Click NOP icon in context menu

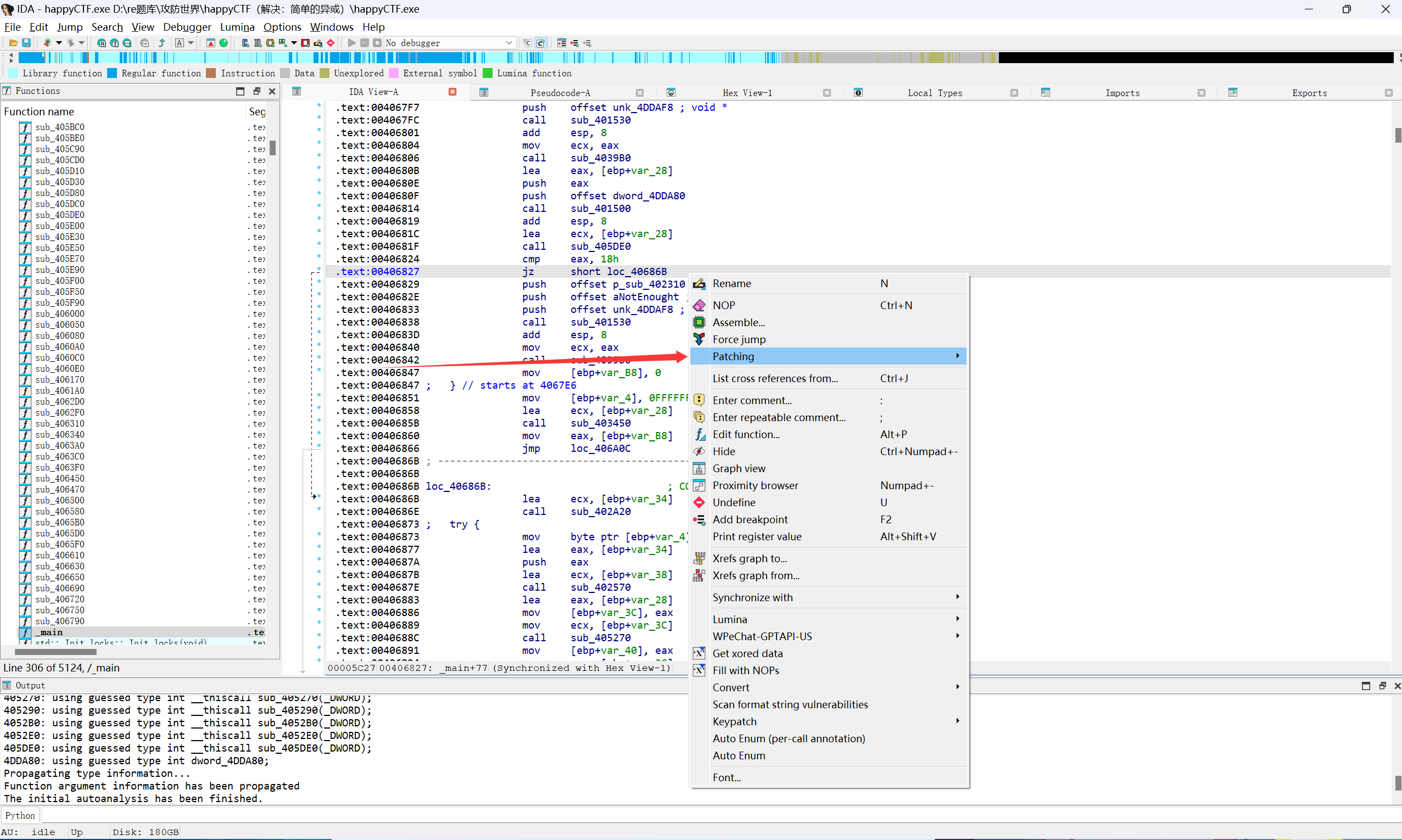click(699, 306)
